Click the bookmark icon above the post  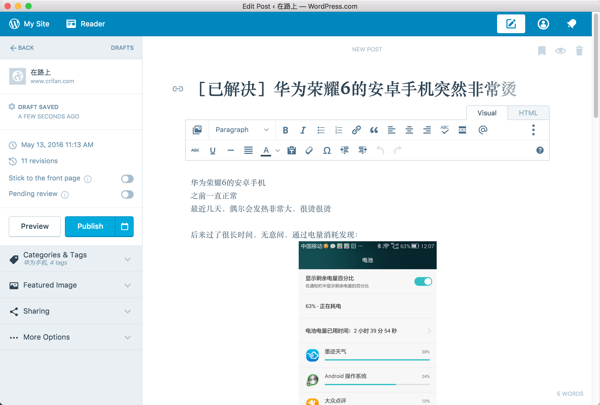541,51
